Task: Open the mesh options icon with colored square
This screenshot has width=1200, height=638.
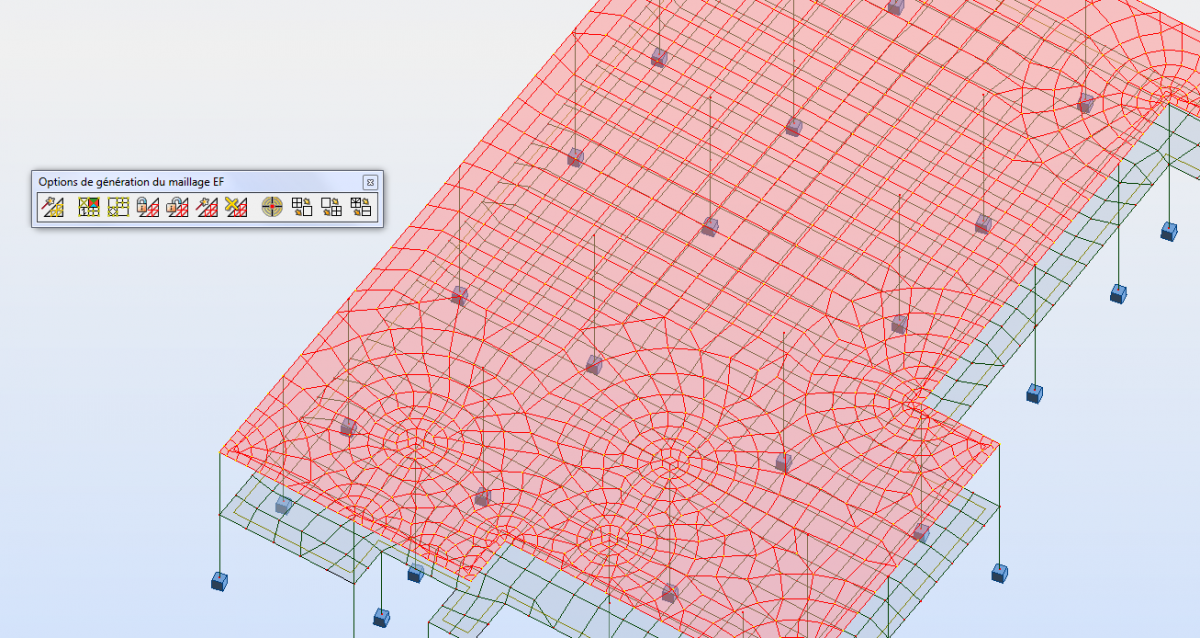Action: pos(89,207)
